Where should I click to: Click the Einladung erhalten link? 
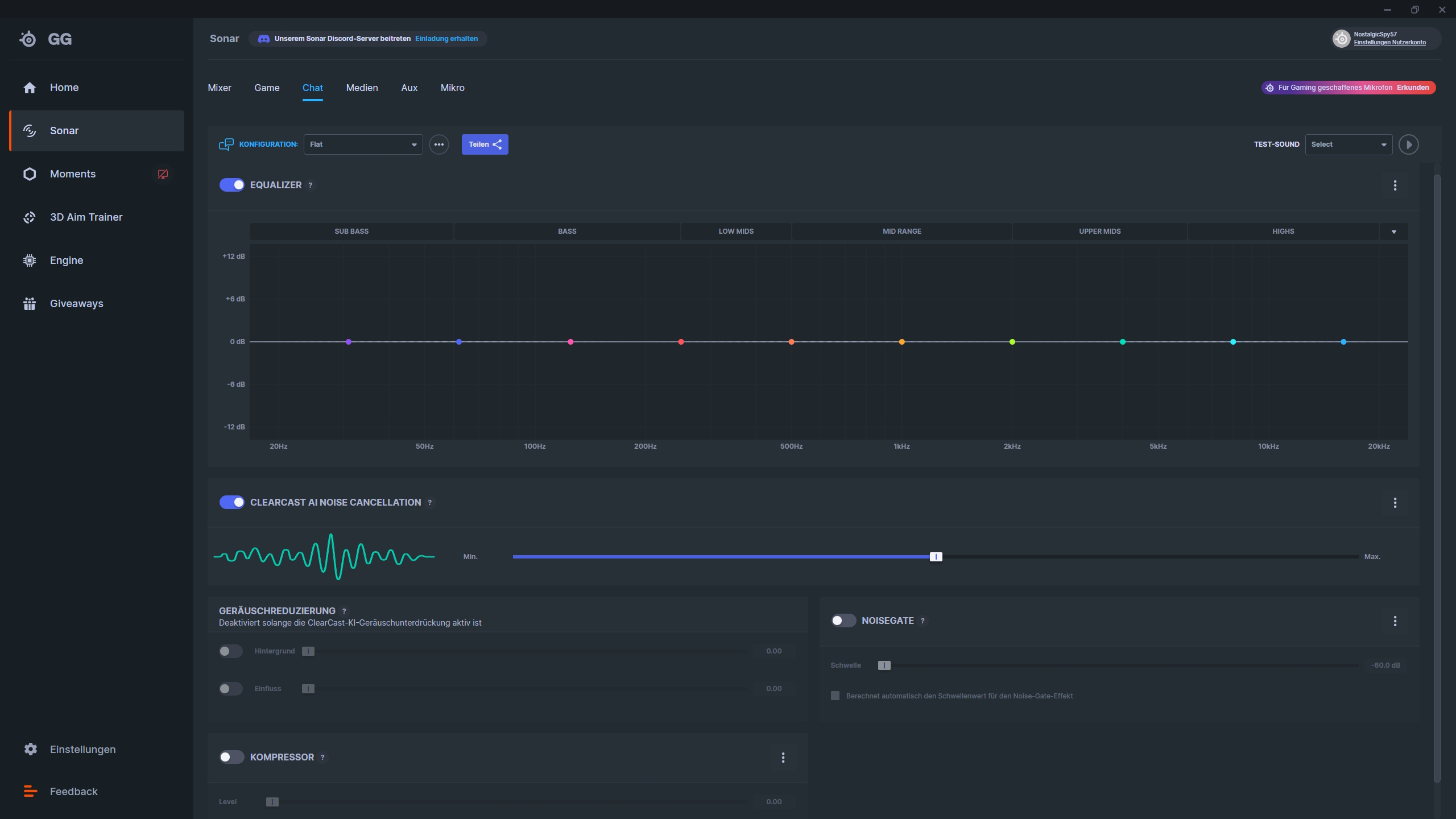(446, 39)
